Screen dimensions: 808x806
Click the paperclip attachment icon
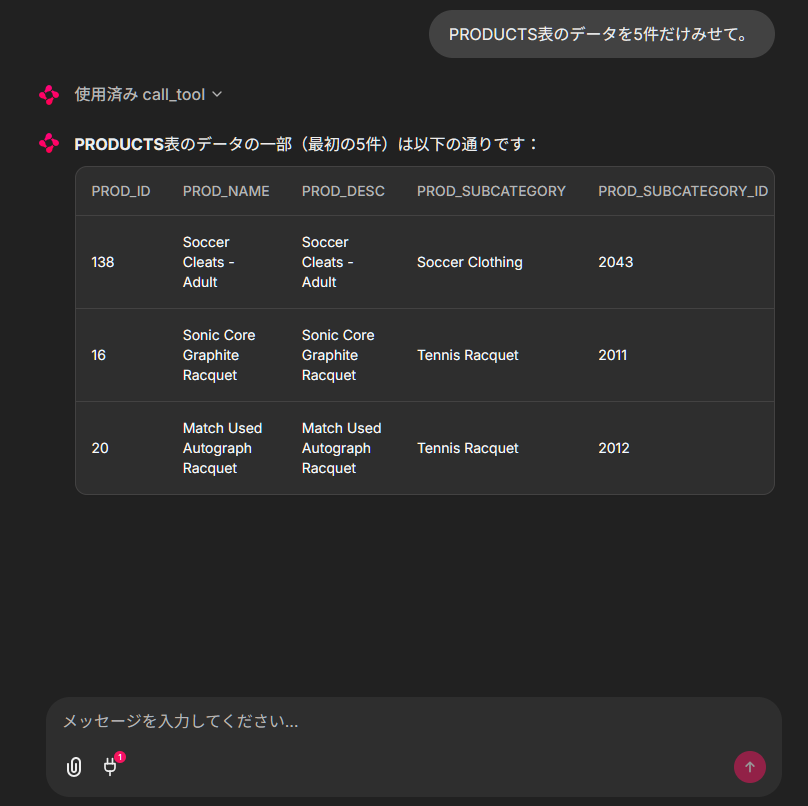[74, 767]
